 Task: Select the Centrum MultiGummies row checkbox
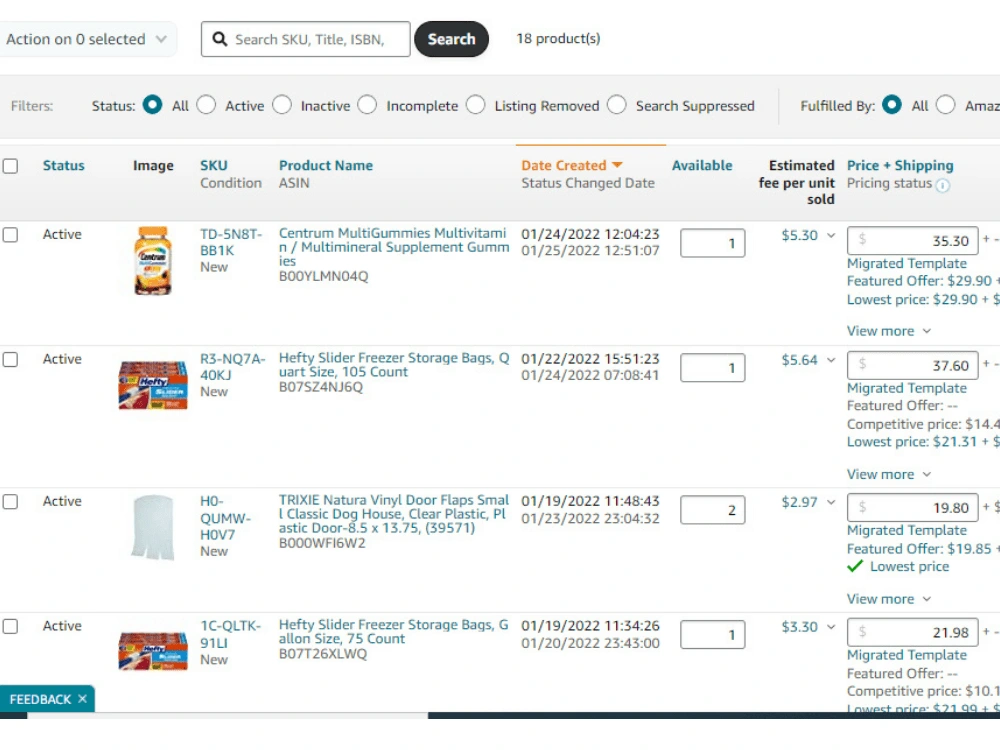(x=10, y=235)
